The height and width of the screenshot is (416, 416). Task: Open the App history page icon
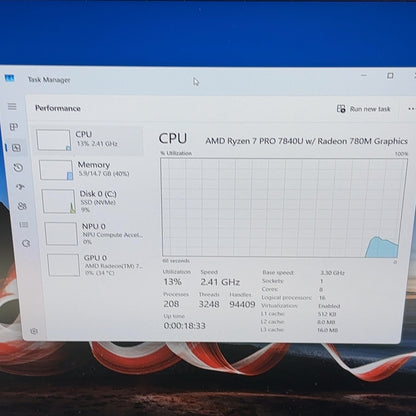pyautogui.click(x=18, y=167)
